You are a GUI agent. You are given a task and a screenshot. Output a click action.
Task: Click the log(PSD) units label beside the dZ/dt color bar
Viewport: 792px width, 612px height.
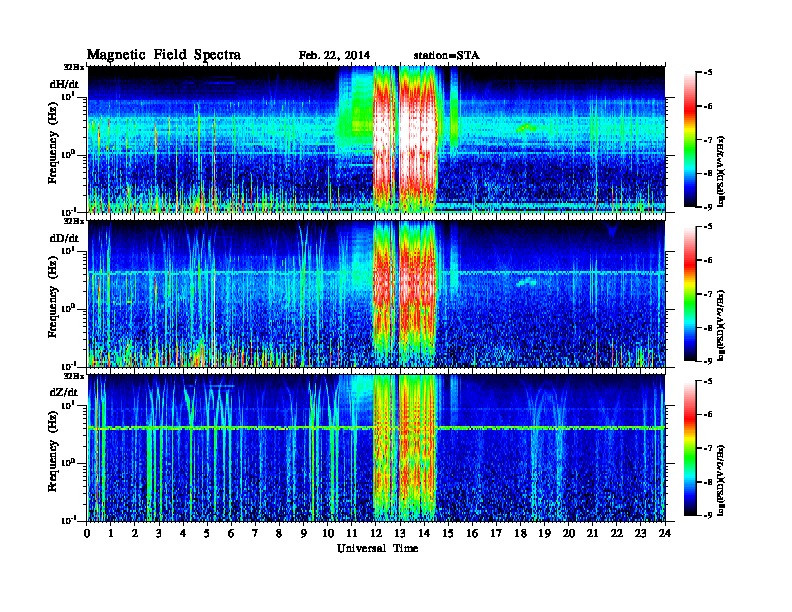pyautogui.click(x=722, y=479)
